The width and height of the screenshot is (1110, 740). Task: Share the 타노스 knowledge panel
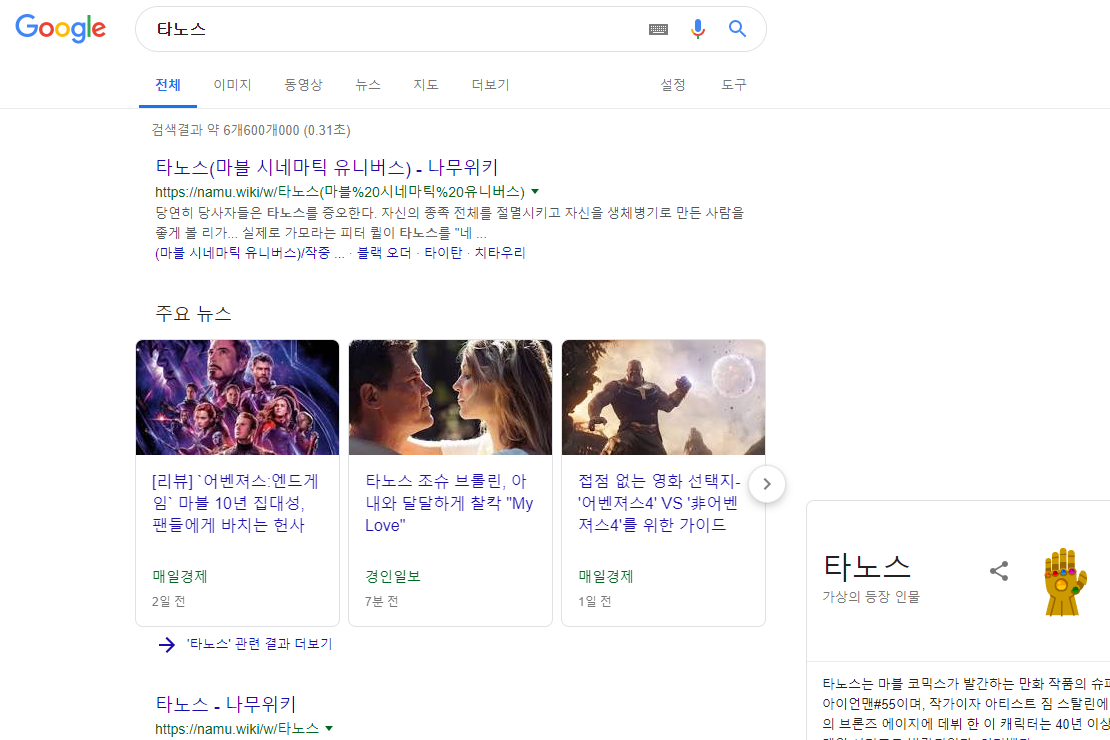pos(998,571)
